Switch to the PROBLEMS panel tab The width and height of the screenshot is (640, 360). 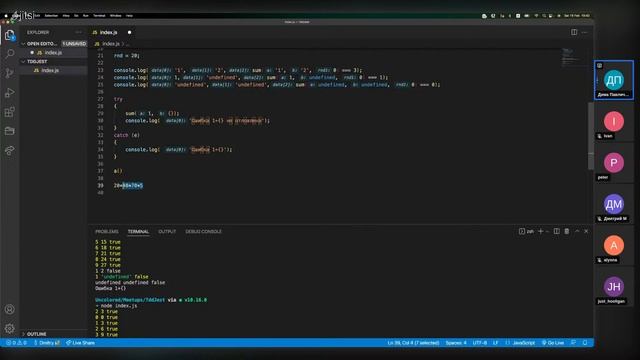tap(107, 231)
